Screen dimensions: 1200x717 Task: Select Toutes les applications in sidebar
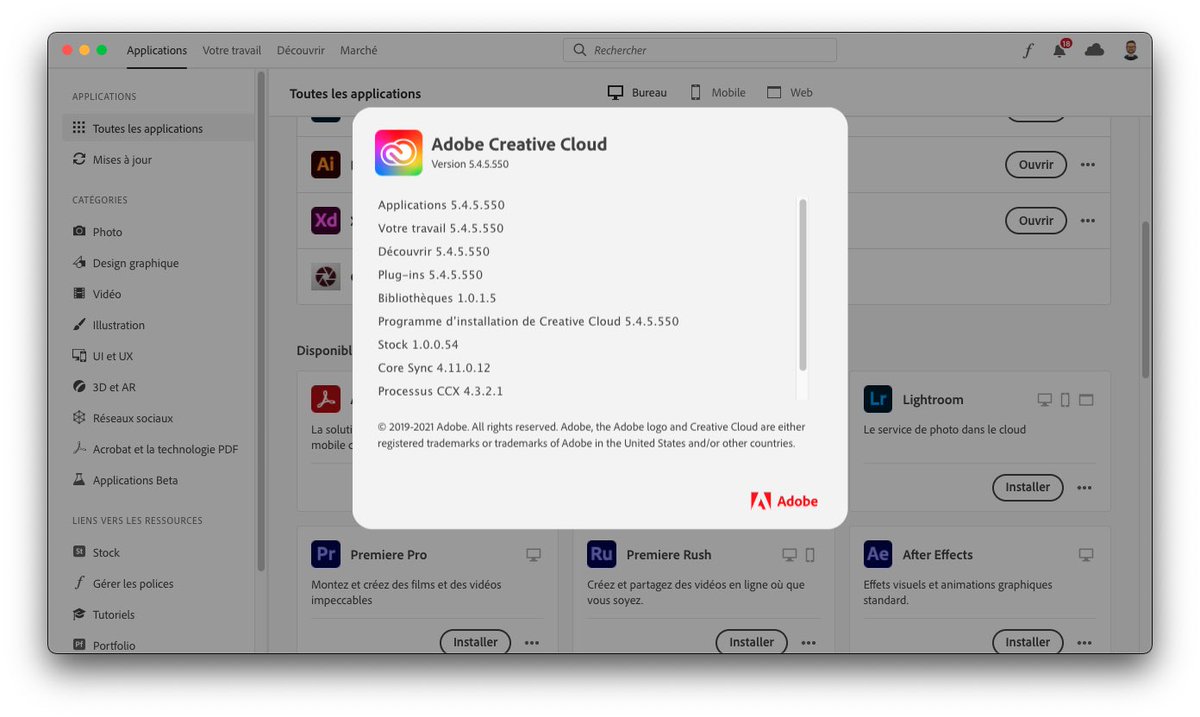tap(158, 128)
